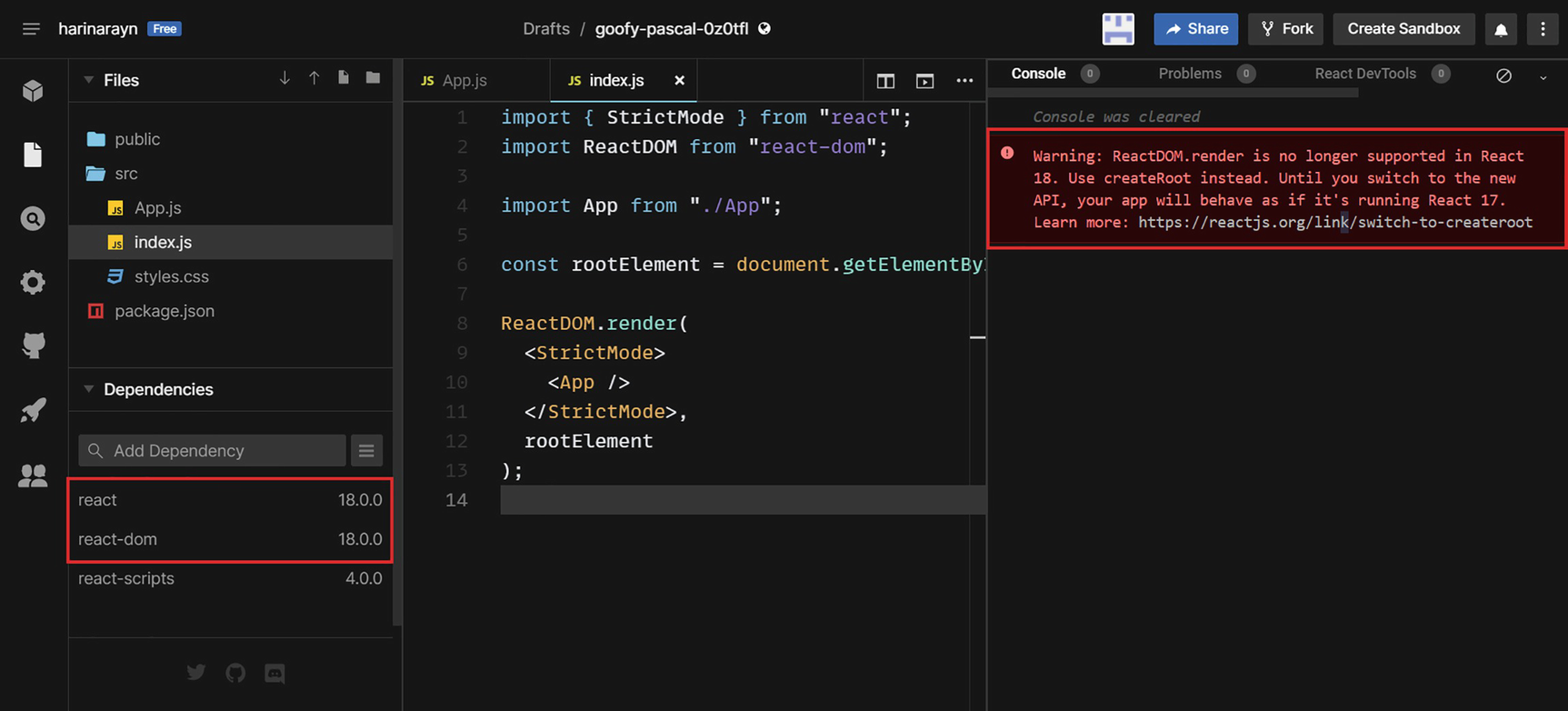This screenshot has width=1568, height=711.
Task: Click the notifications bell icon
Action: [1501, 29]
